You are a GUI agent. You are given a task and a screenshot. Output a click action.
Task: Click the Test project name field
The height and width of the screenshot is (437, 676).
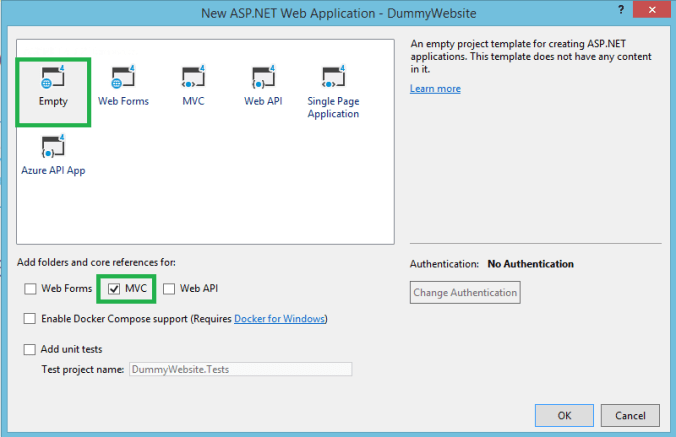coord(240,369)
